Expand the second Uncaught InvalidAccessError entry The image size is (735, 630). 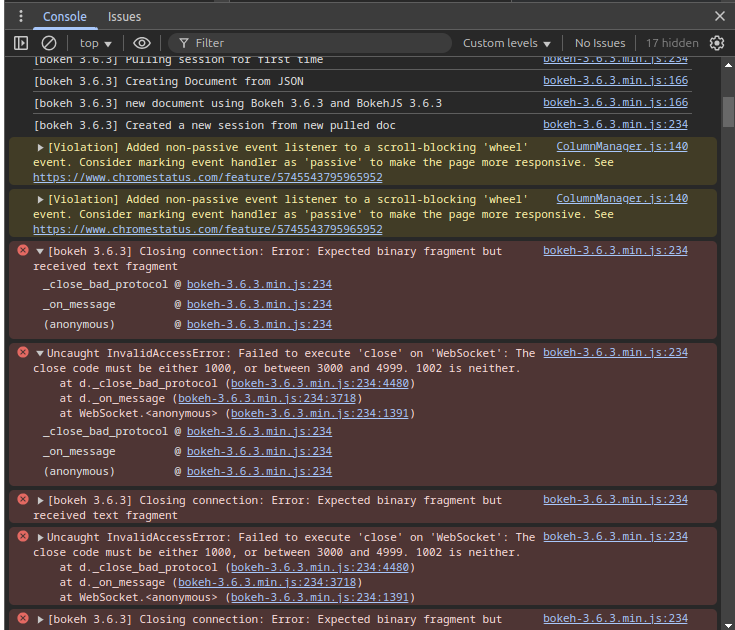pyautogui.click(x=41, y=538)
